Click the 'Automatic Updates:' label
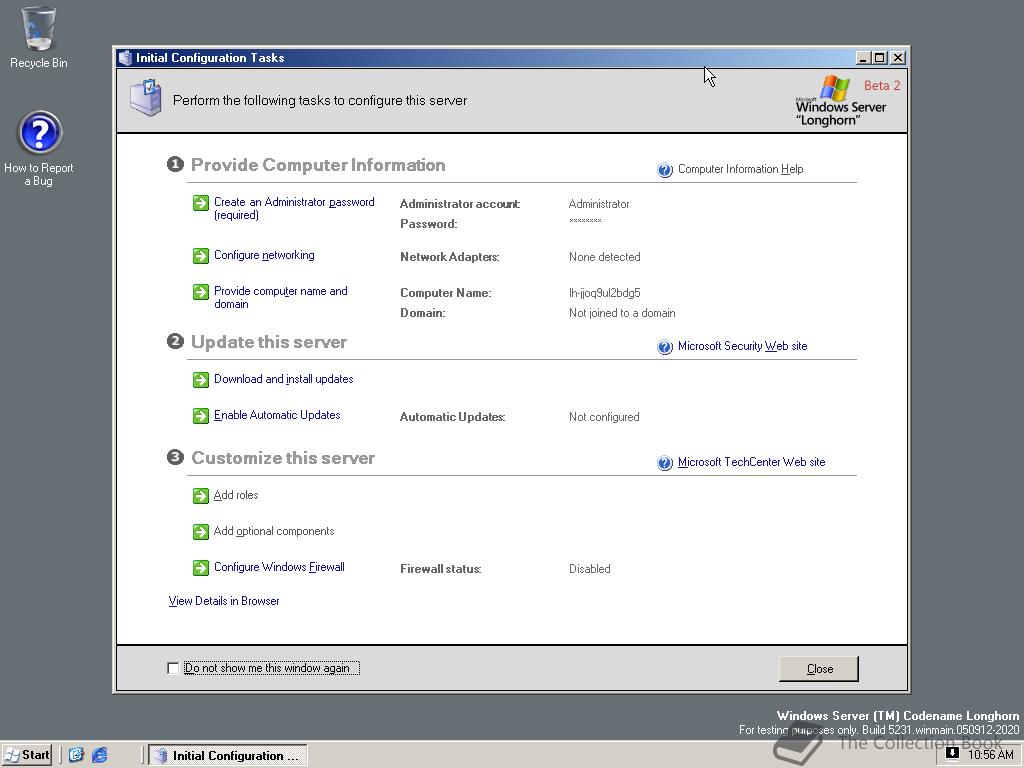Screen dimensions: 1024x768 [x=452, y=417]
